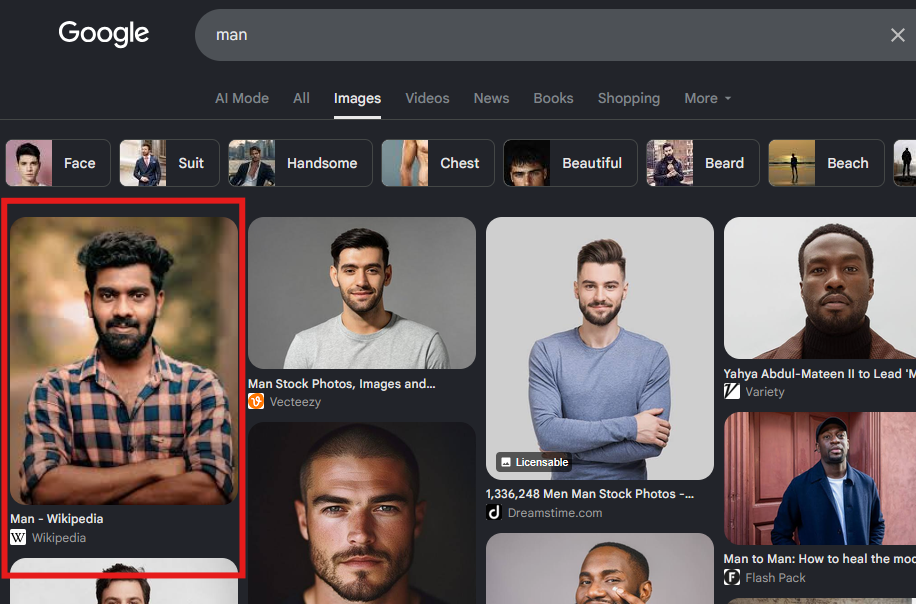The width and height of the screenshot is (916, 604).
Task: Click the Vecteezy source icon
Action: coord(256,401)
